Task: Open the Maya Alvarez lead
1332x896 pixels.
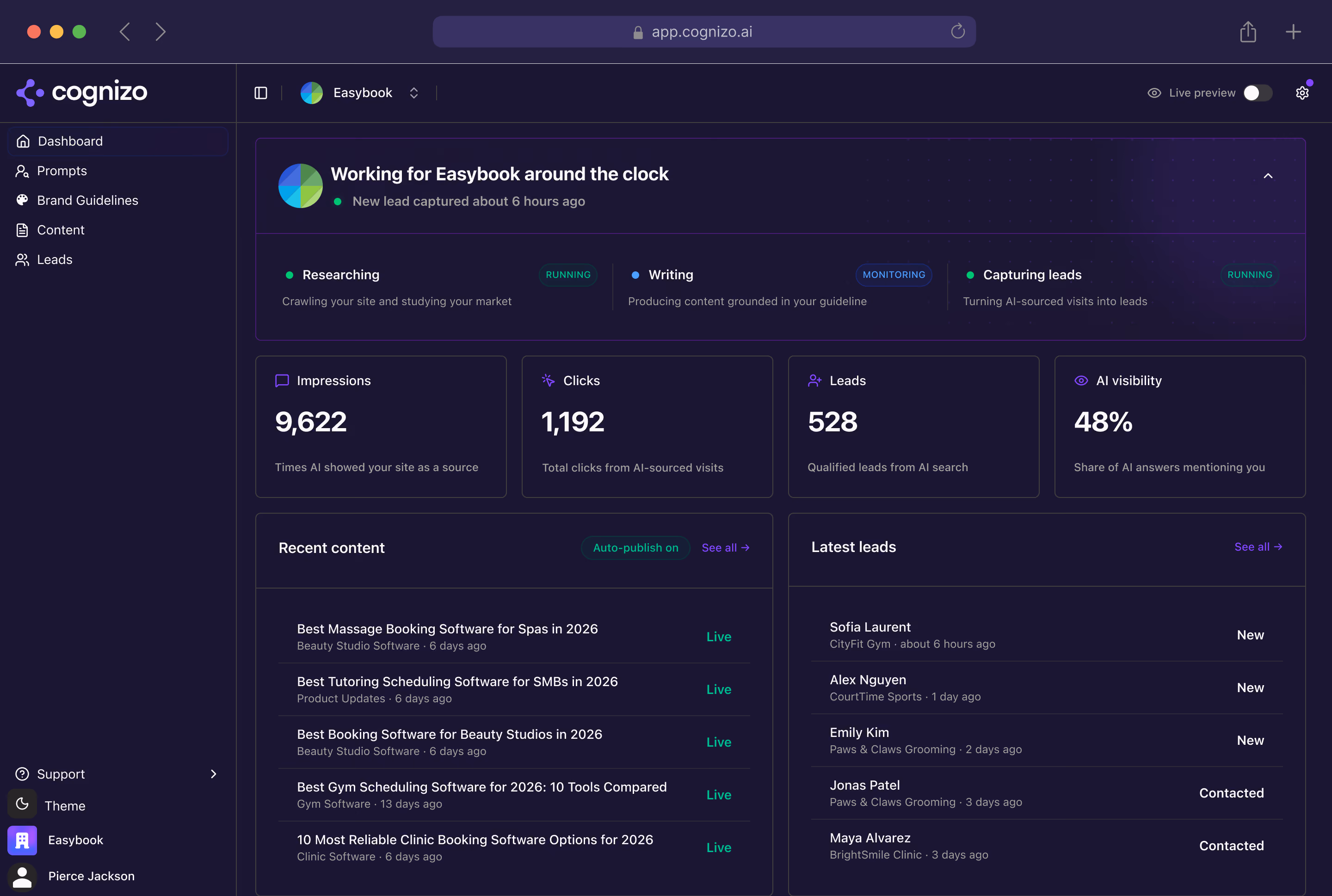Action: pos(1047,846)
